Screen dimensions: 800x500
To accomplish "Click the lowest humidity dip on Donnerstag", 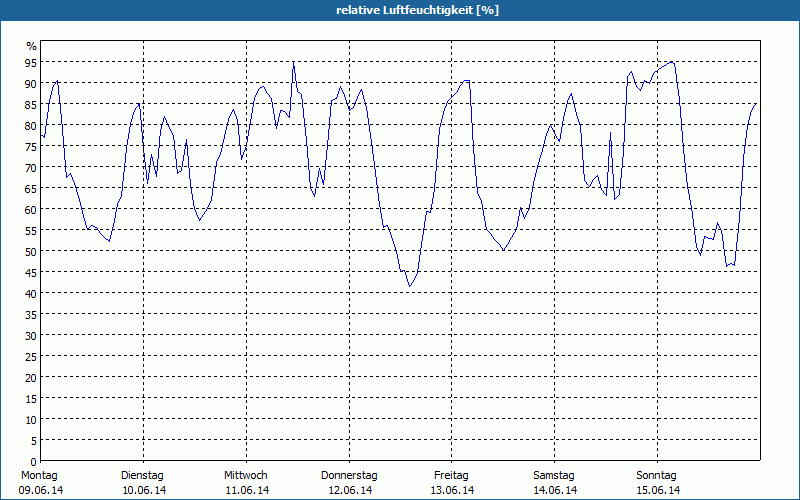I will click(x=409, y=286).
